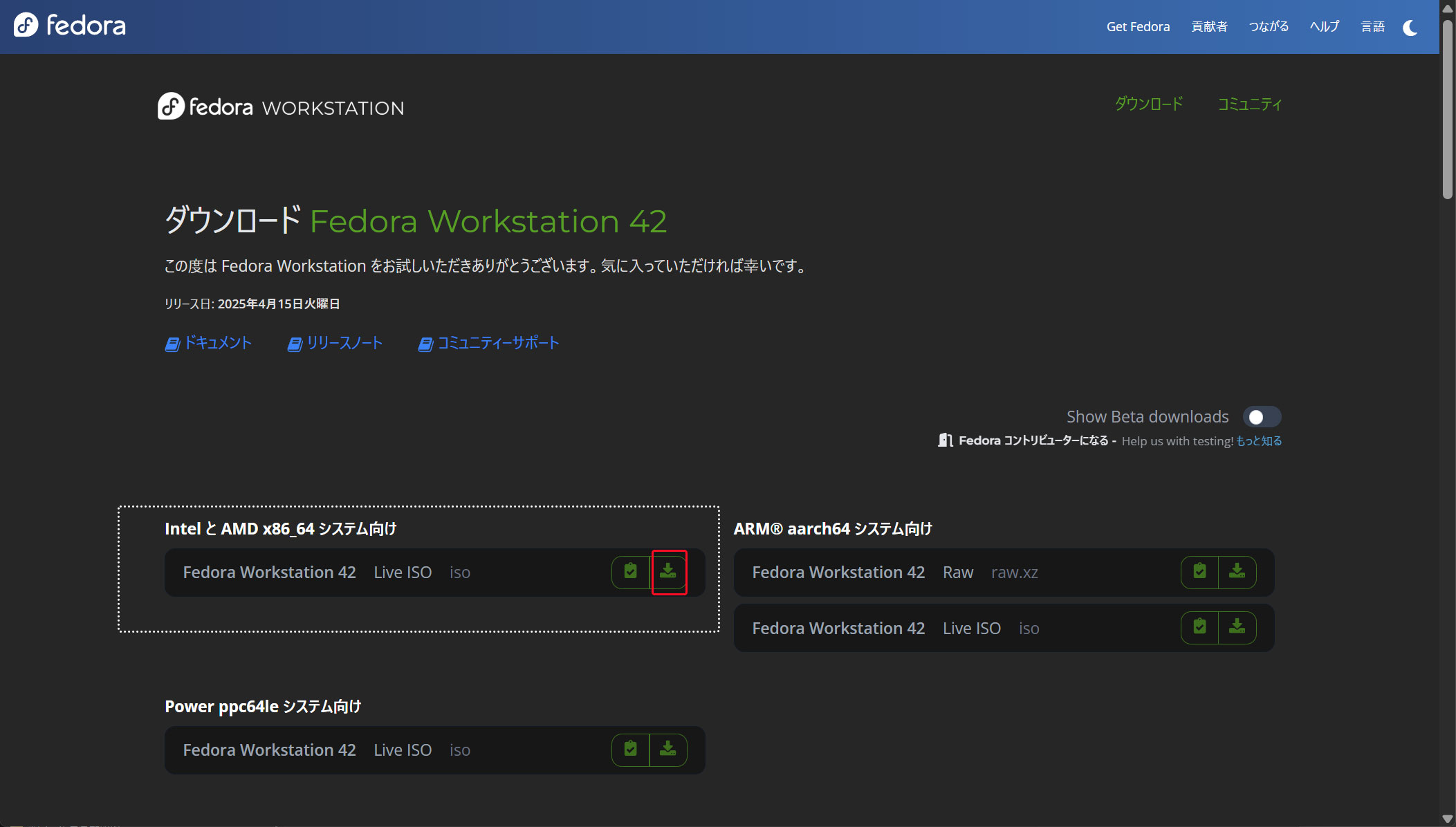Open the ヘルプ menu
This screenshot has width=1456, height=827.
tap(1325, 26)
